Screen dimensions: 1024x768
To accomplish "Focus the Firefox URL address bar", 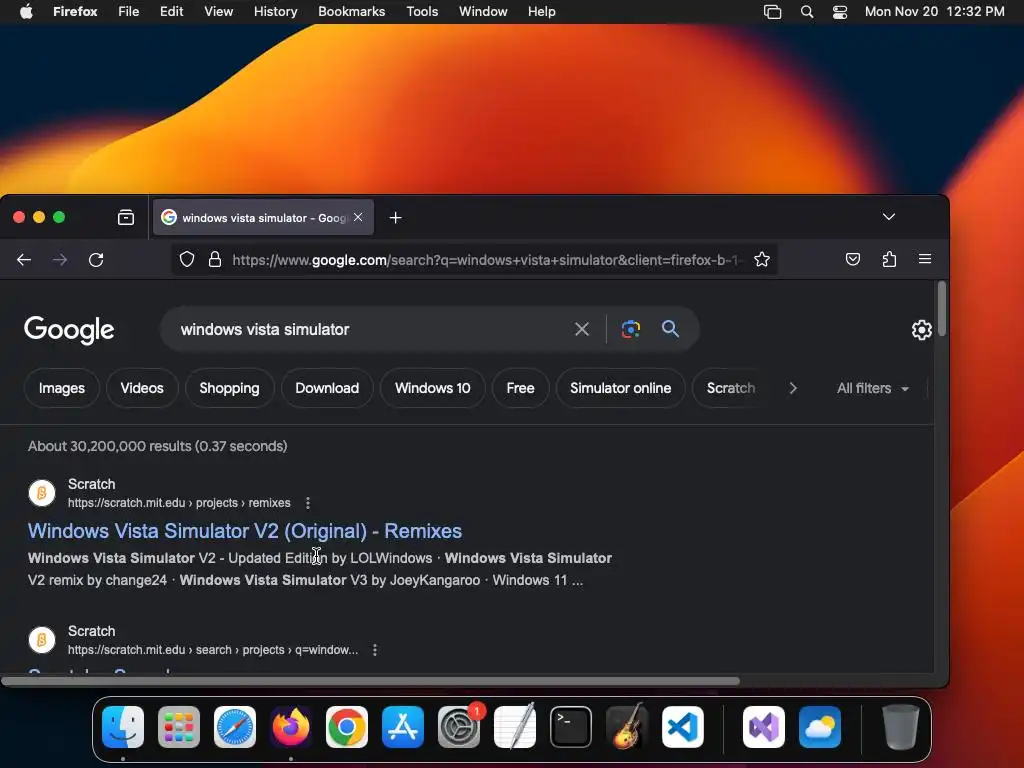I will point(487,260).
